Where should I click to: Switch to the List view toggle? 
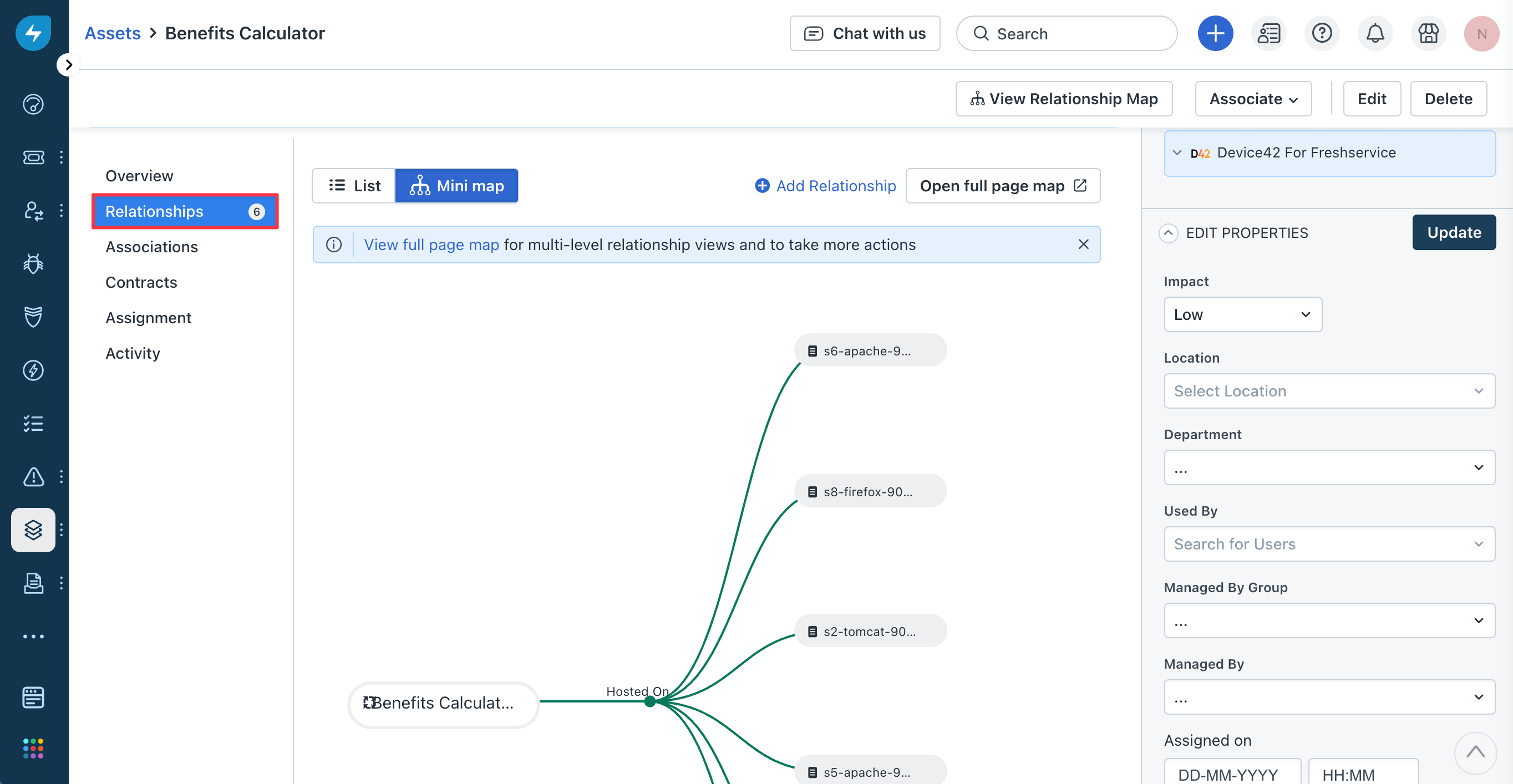pos(353,186)
